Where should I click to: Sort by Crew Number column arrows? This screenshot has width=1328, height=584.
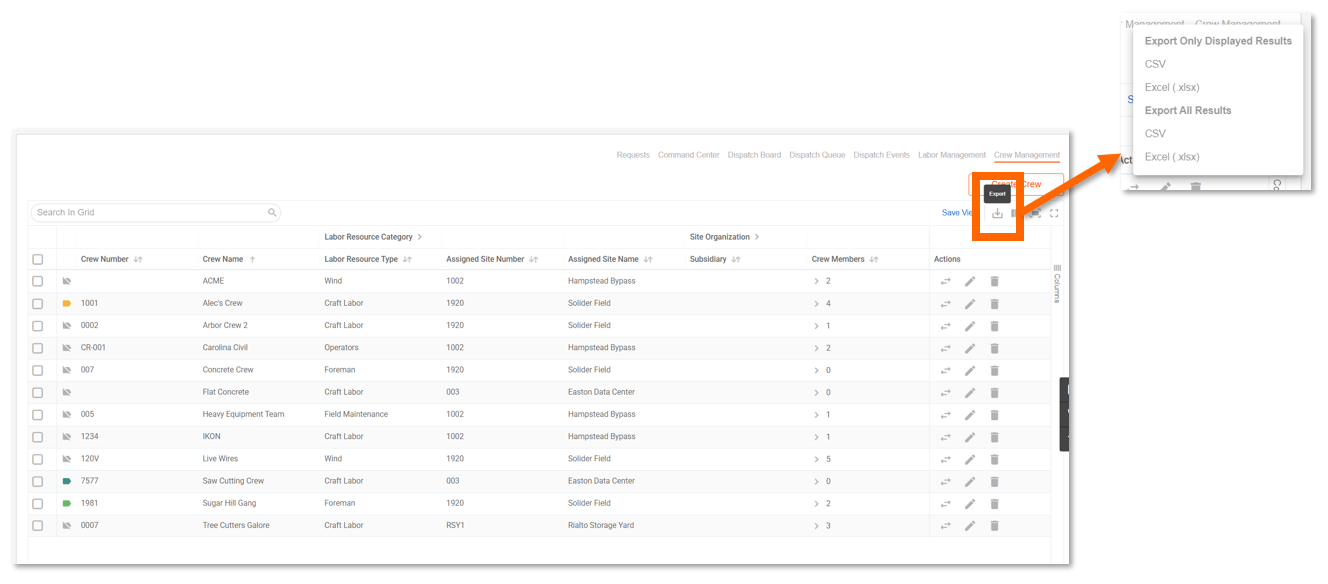point(138,260)
